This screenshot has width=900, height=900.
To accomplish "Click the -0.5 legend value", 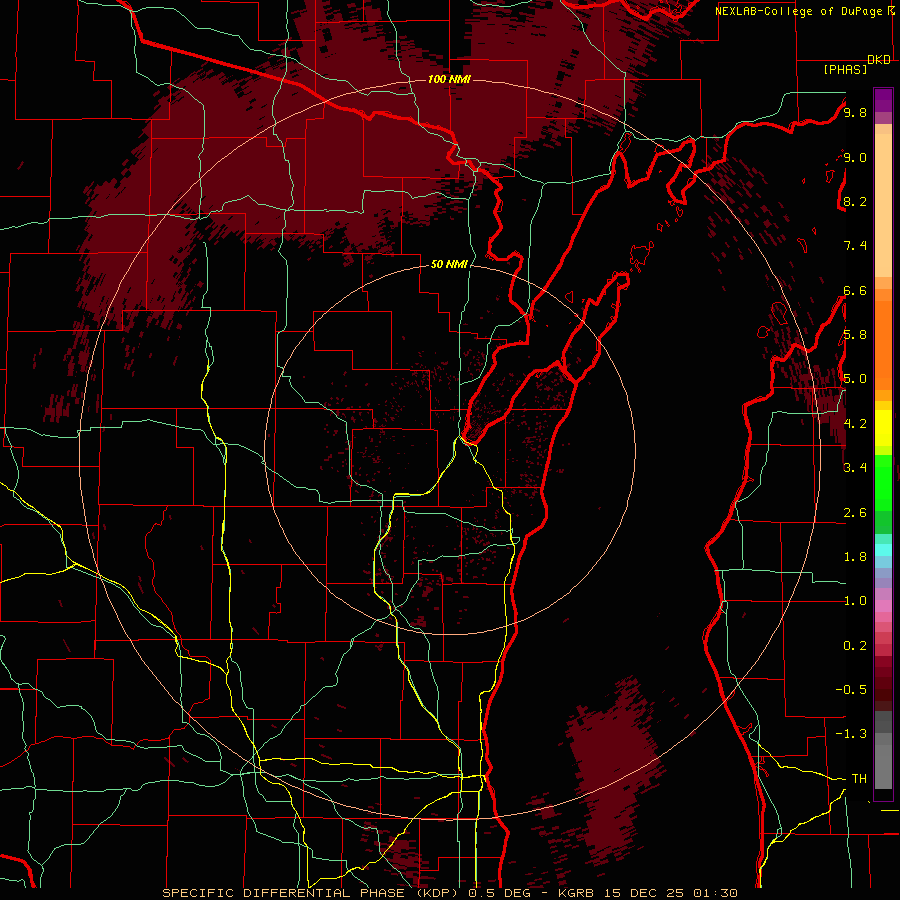I will click(851, 690).
